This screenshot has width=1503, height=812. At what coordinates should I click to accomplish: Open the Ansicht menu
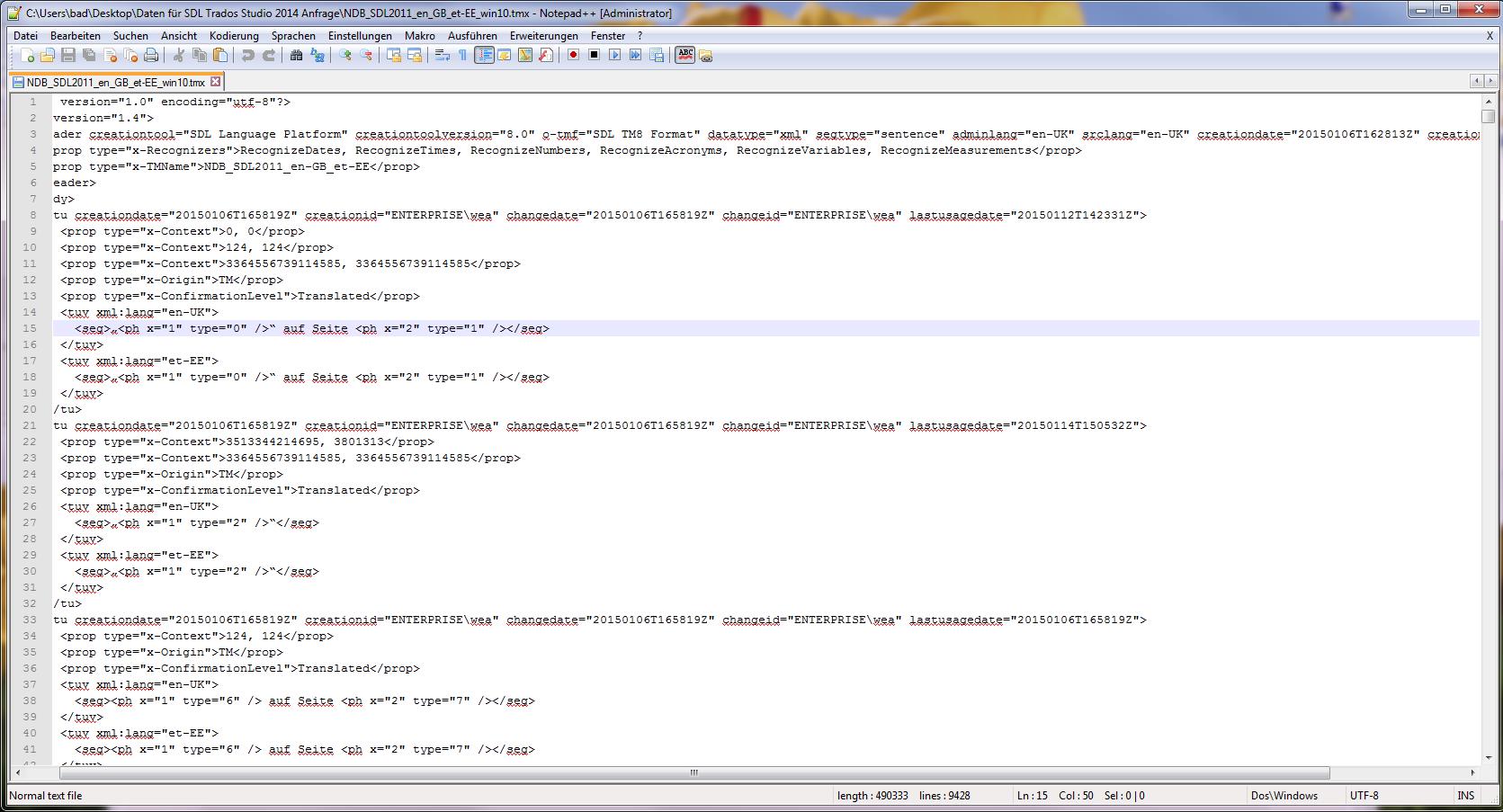179,36
